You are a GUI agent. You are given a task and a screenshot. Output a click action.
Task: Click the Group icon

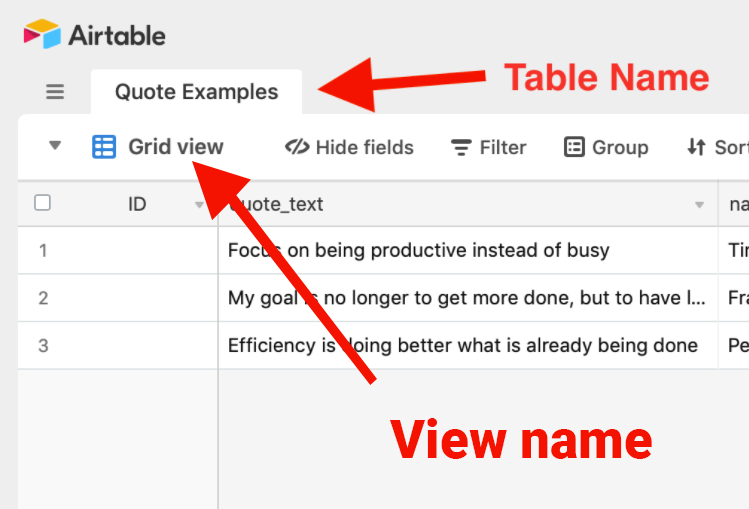click(x=574, y=147)
